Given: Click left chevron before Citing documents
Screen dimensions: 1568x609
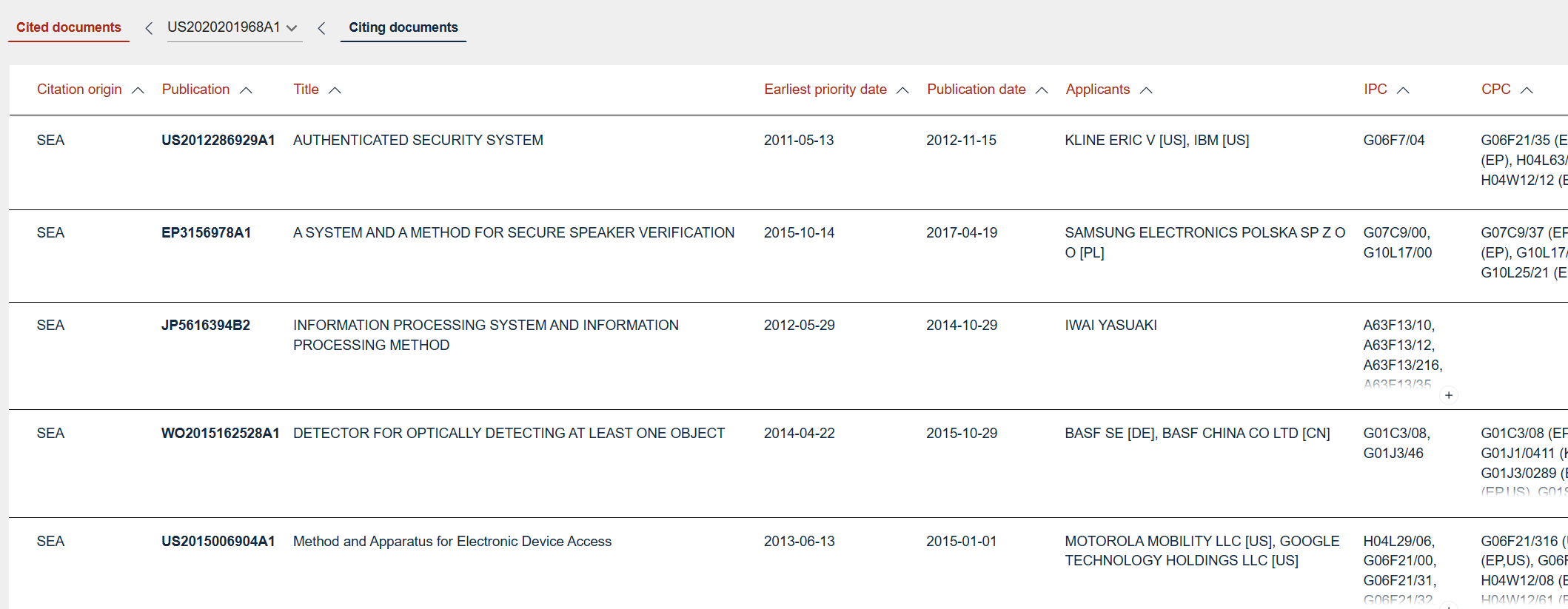Looking at the screenshot, I should coord(321,28).
